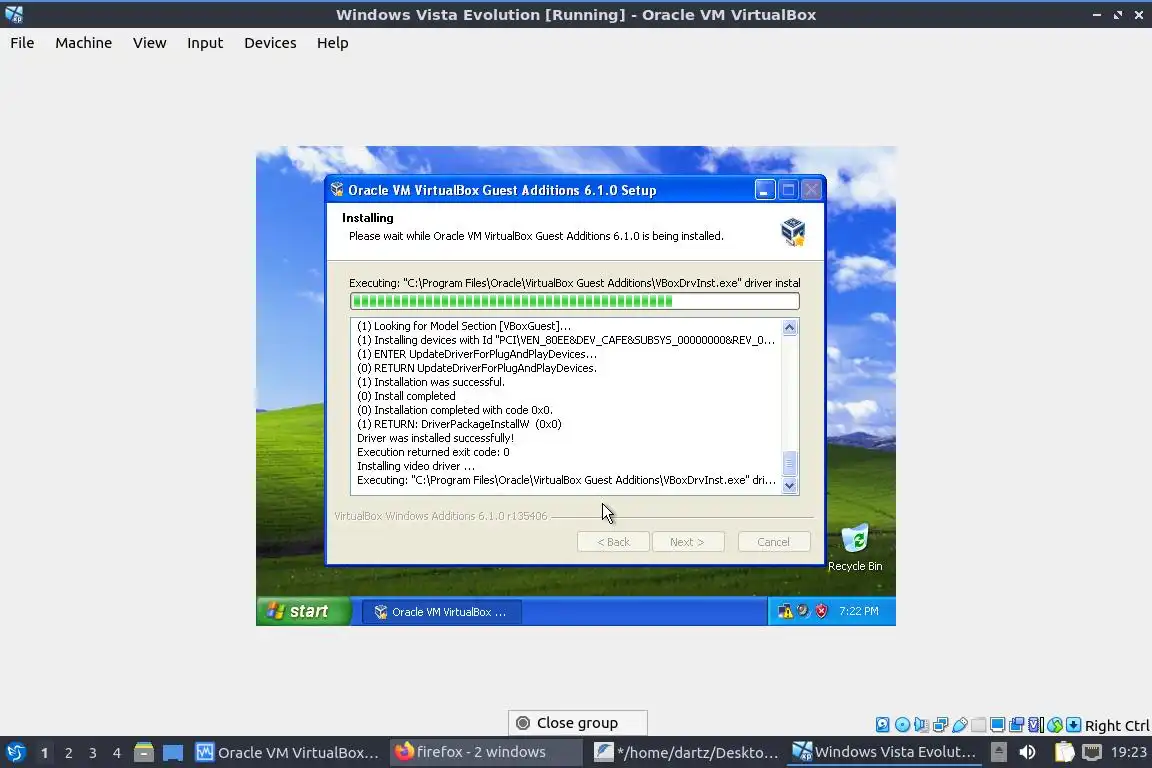
Task: Click the hard disk activity status icon
Action: (x=882, y=725)
